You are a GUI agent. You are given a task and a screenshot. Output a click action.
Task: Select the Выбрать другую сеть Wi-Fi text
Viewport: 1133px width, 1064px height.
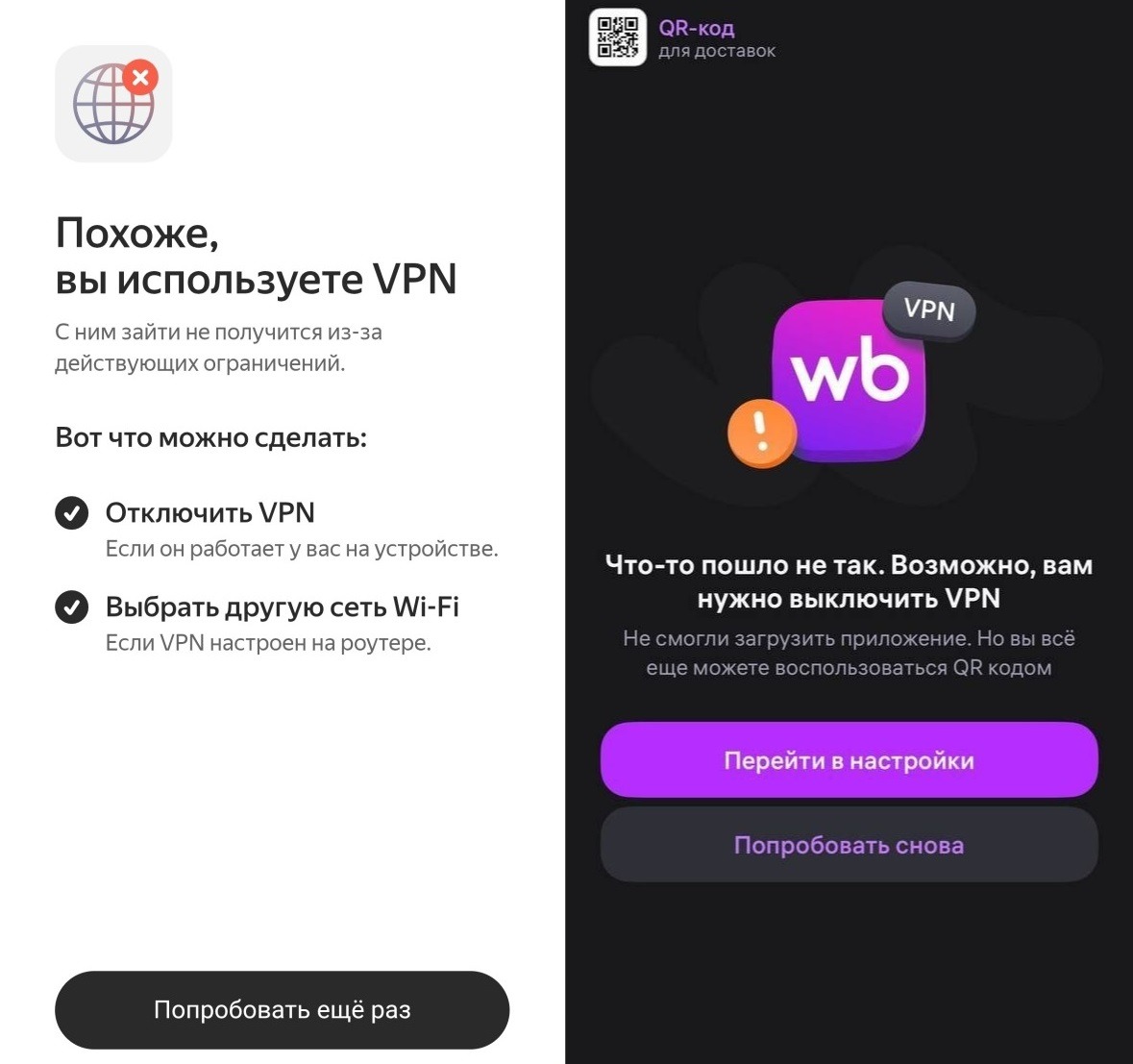pyautogui.click(x=283, y=607)
